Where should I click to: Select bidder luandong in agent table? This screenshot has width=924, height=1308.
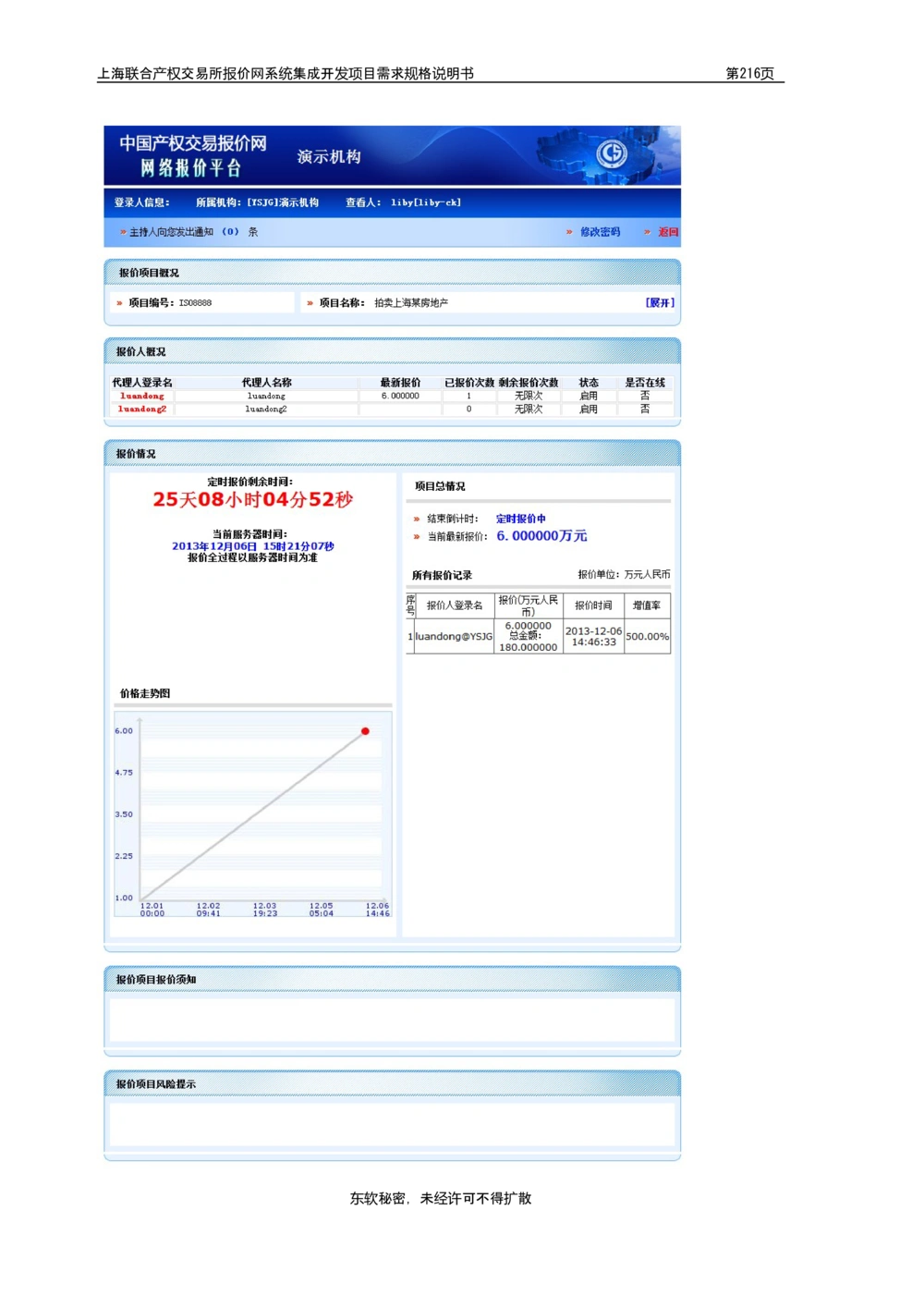tap(142, 396)
